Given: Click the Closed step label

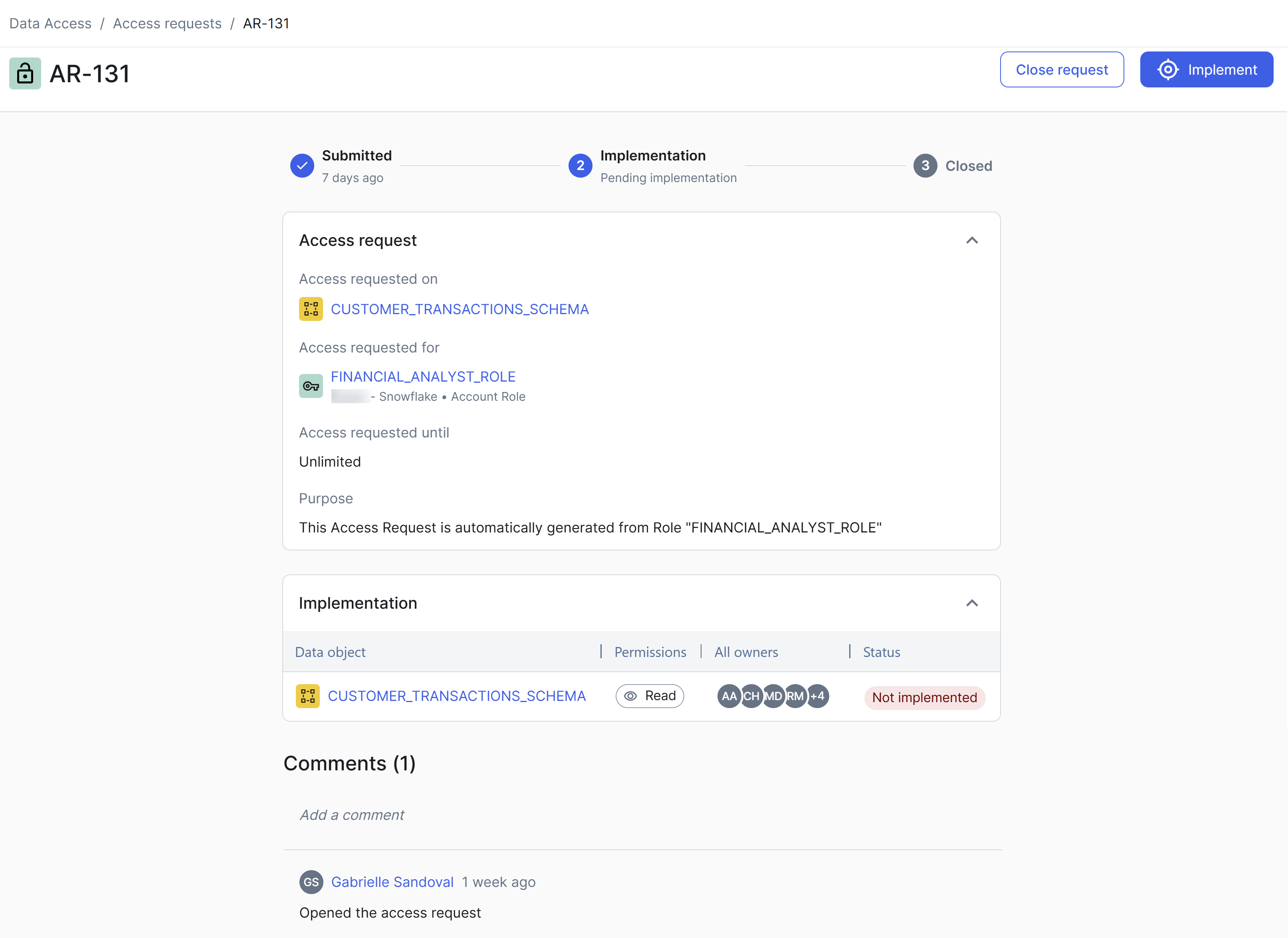Looking at the screenshot, I should (969, 166).
